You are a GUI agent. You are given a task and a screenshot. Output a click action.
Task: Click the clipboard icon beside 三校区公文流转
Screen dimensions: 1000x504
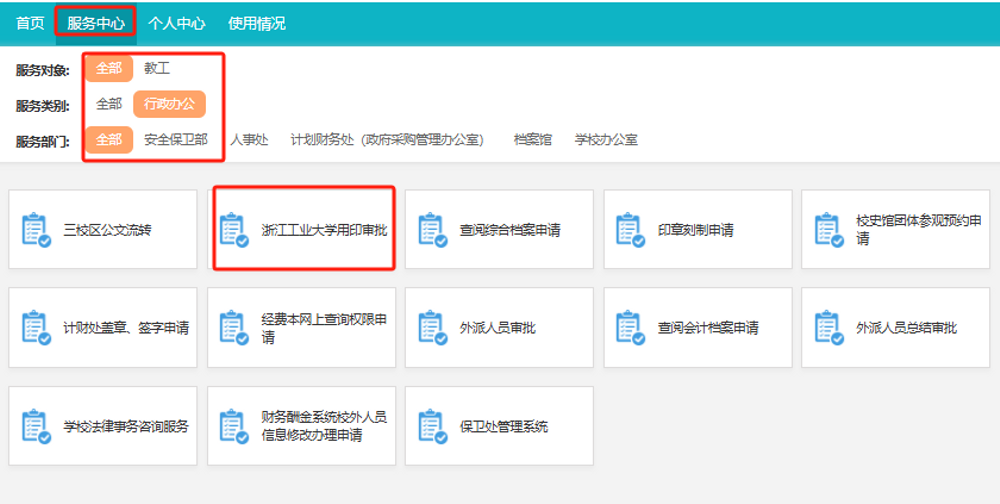point(37,230)
